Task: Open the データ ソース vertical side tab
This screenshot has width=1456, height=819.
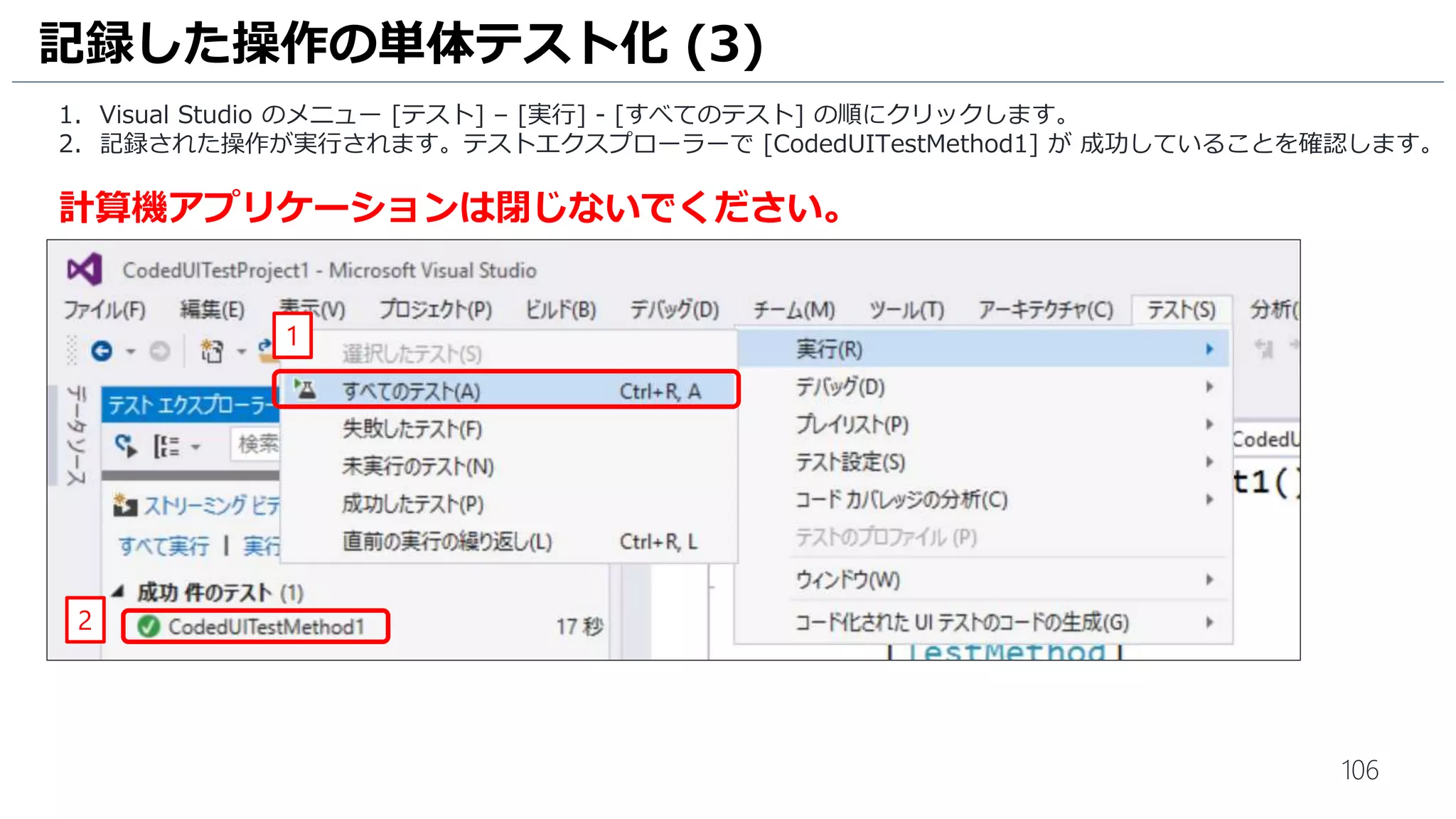Action: point(77,436)
